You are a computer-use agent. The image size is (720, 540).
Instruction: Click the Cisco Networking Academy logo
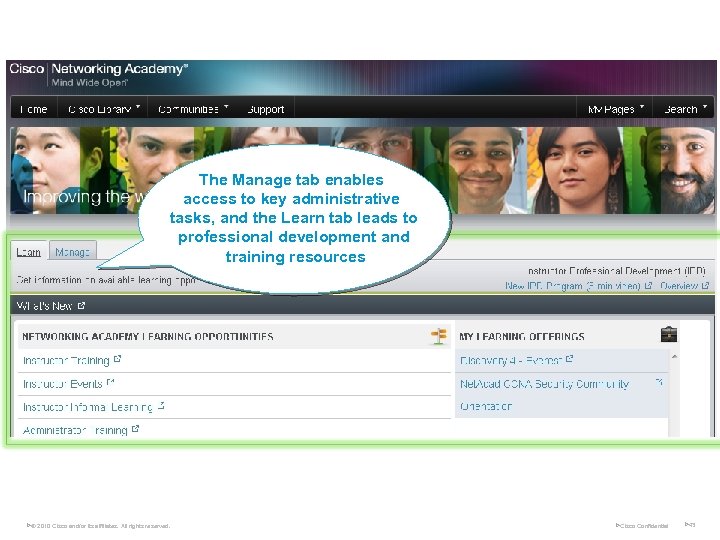click(x=99, y=73)
